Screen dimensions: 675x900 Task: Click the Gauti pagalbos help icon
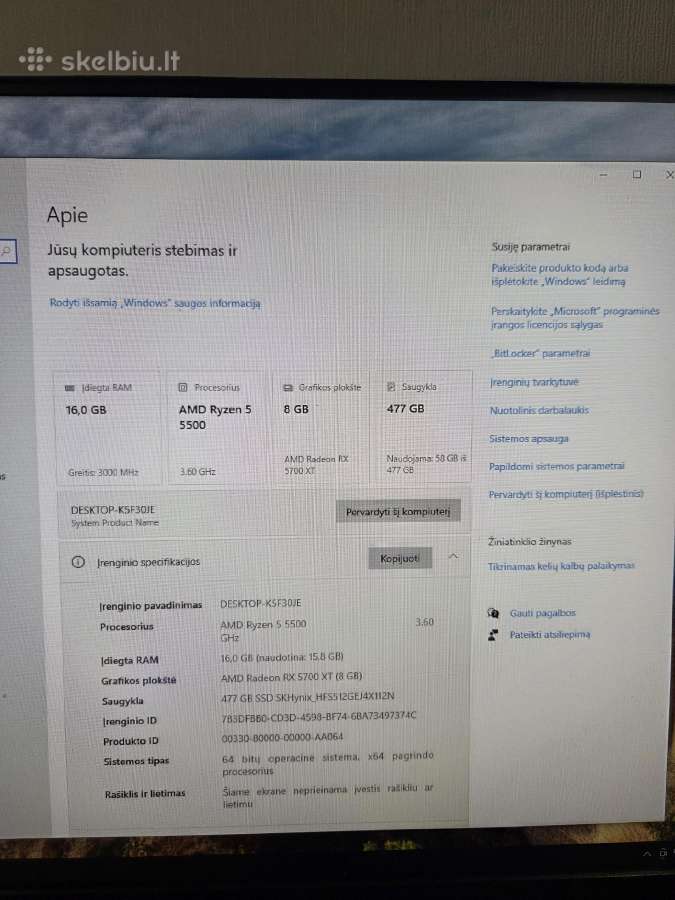(493, 613)
